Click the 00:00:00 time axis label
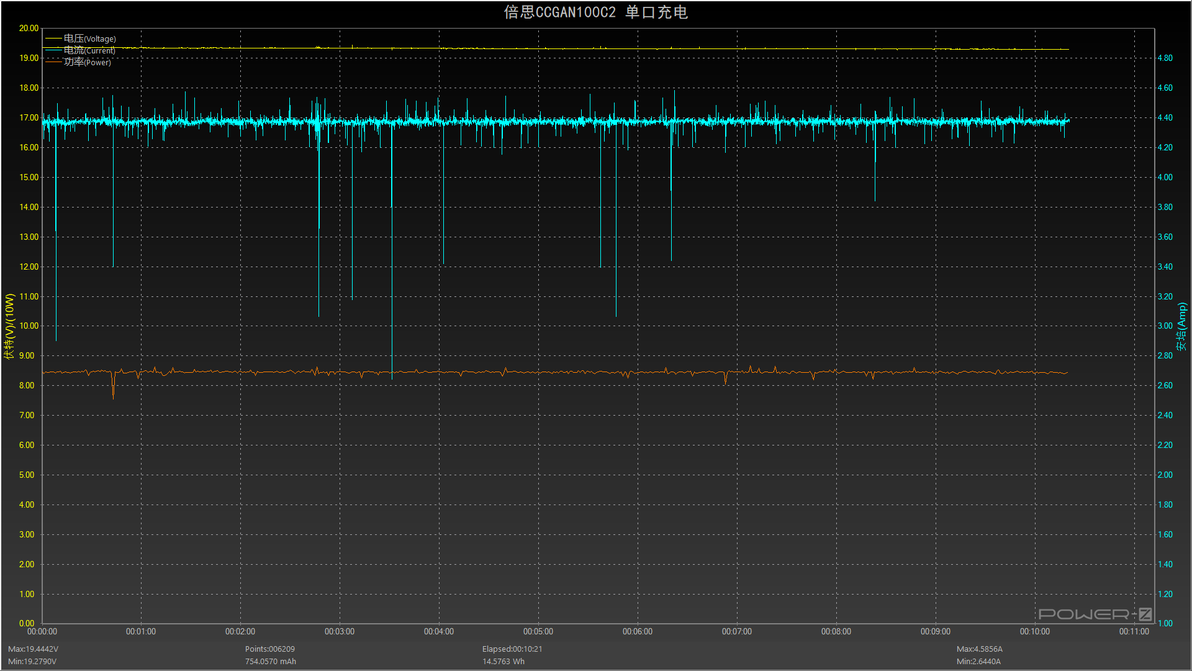This screenshot has width=1192, height=671. point(42,631)
